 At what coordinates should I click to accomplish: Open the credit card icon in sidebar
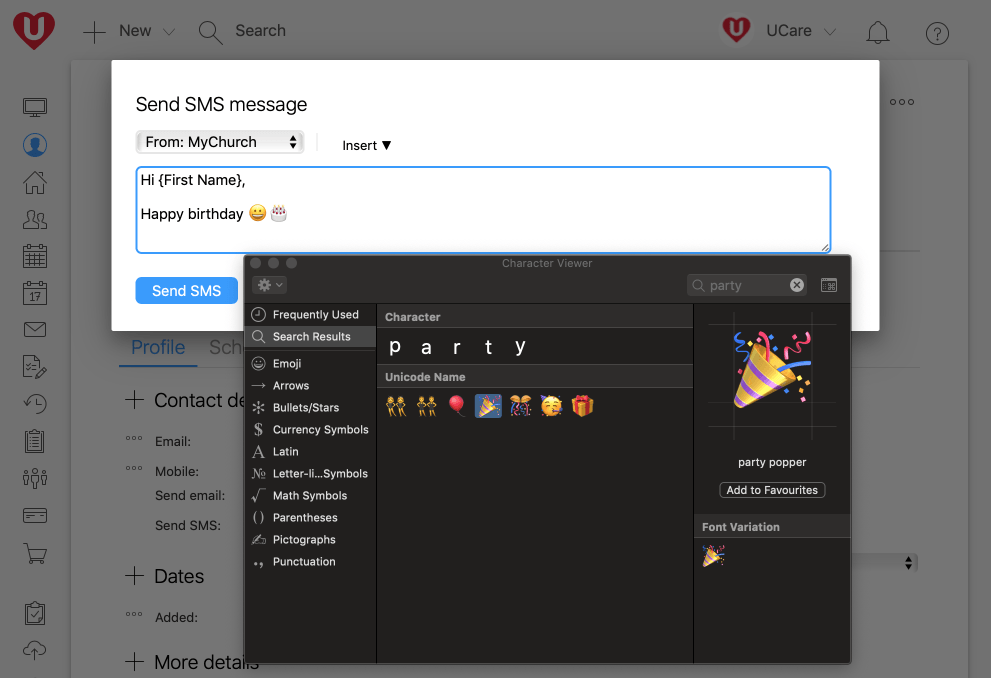(x=35, y=516)
